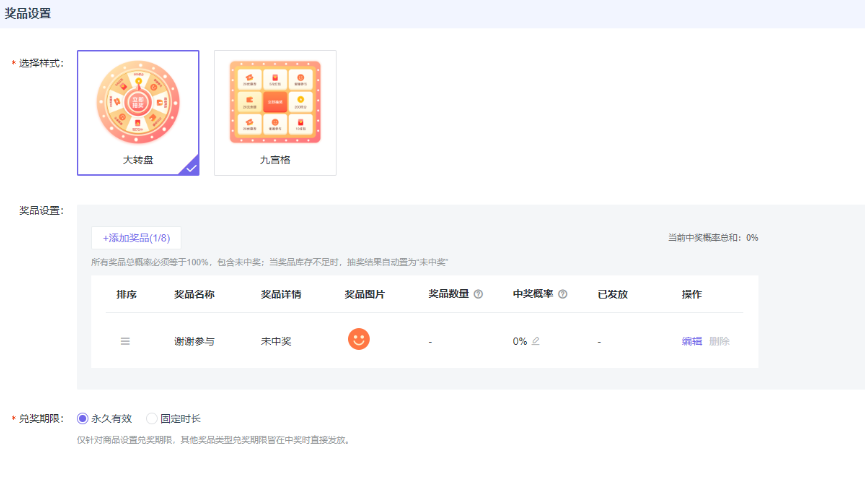Click help icon beside 中奖概率 header

(563, 295)
